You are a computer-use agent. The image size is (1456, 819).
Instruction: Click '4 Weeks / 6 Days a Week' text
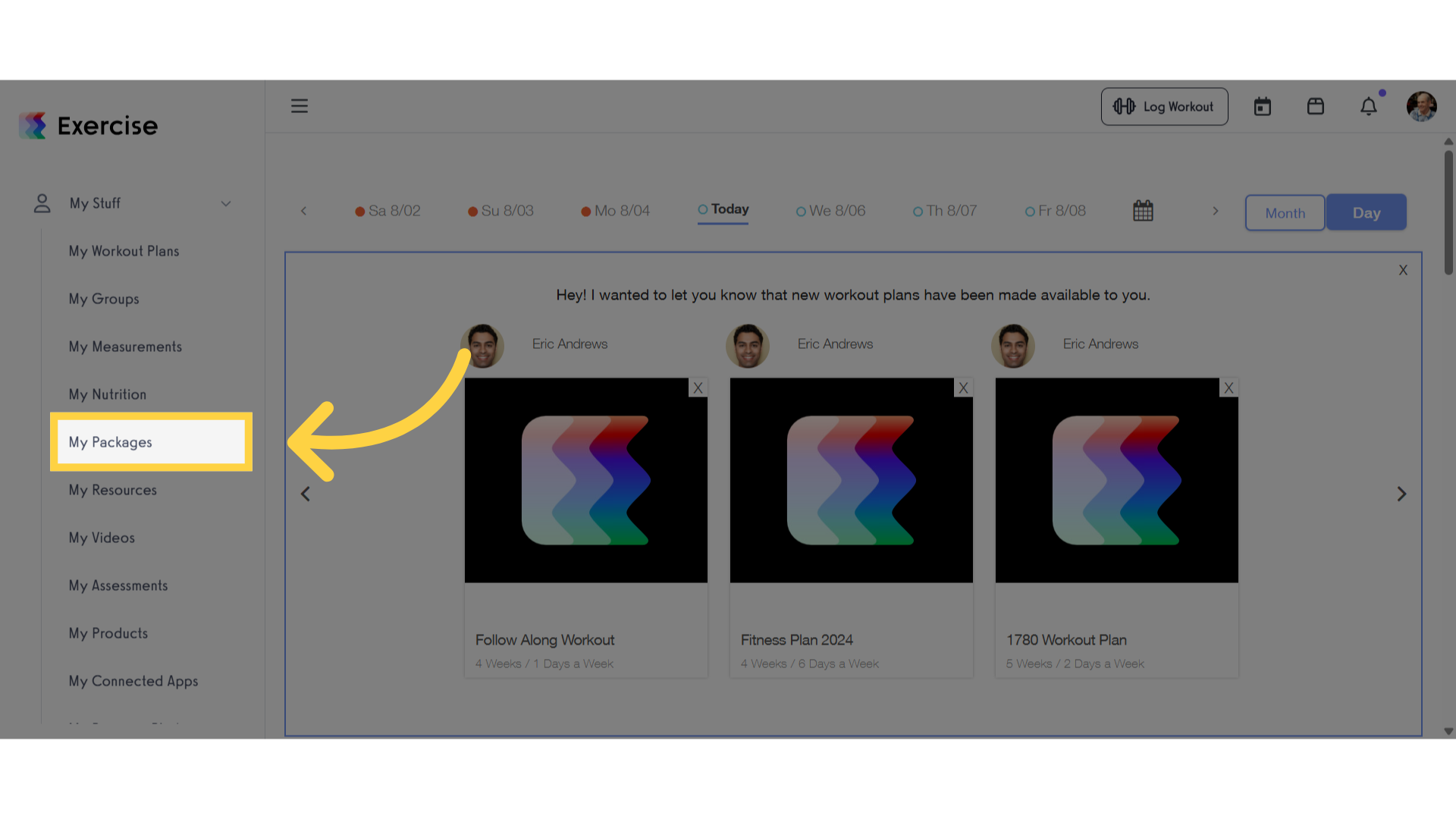pyautogui.click(x=809, y=664)
